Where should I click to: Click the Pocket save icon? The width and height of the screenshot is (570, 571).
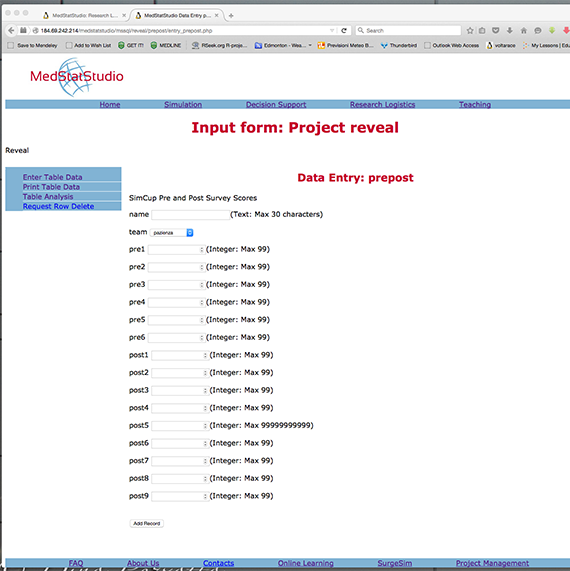click(495, 31)
